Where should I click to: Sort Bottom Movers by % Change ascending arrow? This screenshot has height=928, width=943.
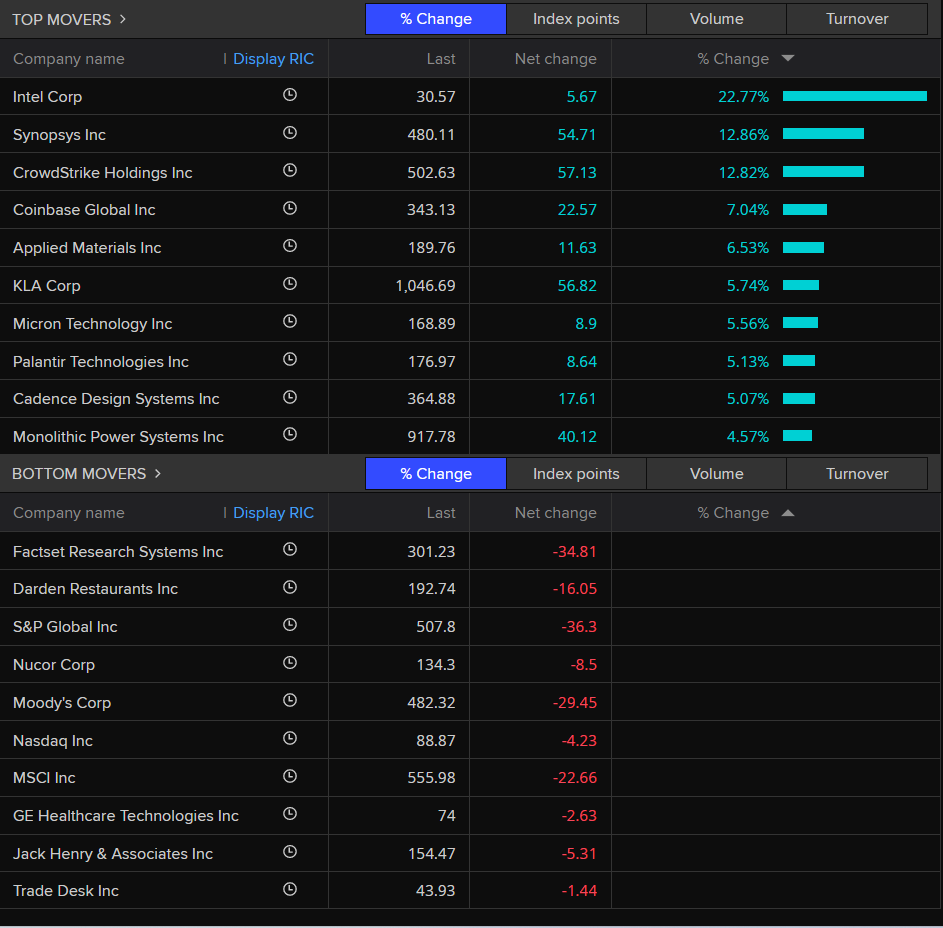coord(788,513)
